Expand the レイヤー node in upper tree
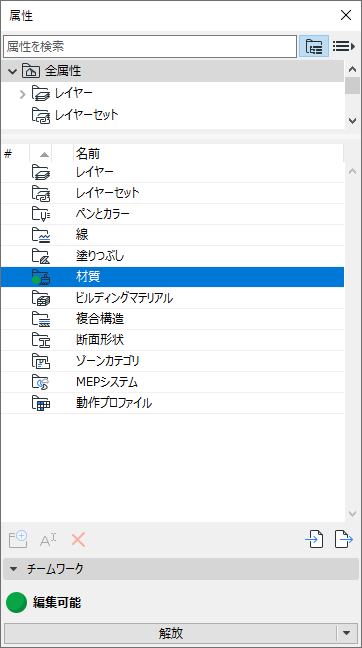The image size is (362, 648). (23, 94)
